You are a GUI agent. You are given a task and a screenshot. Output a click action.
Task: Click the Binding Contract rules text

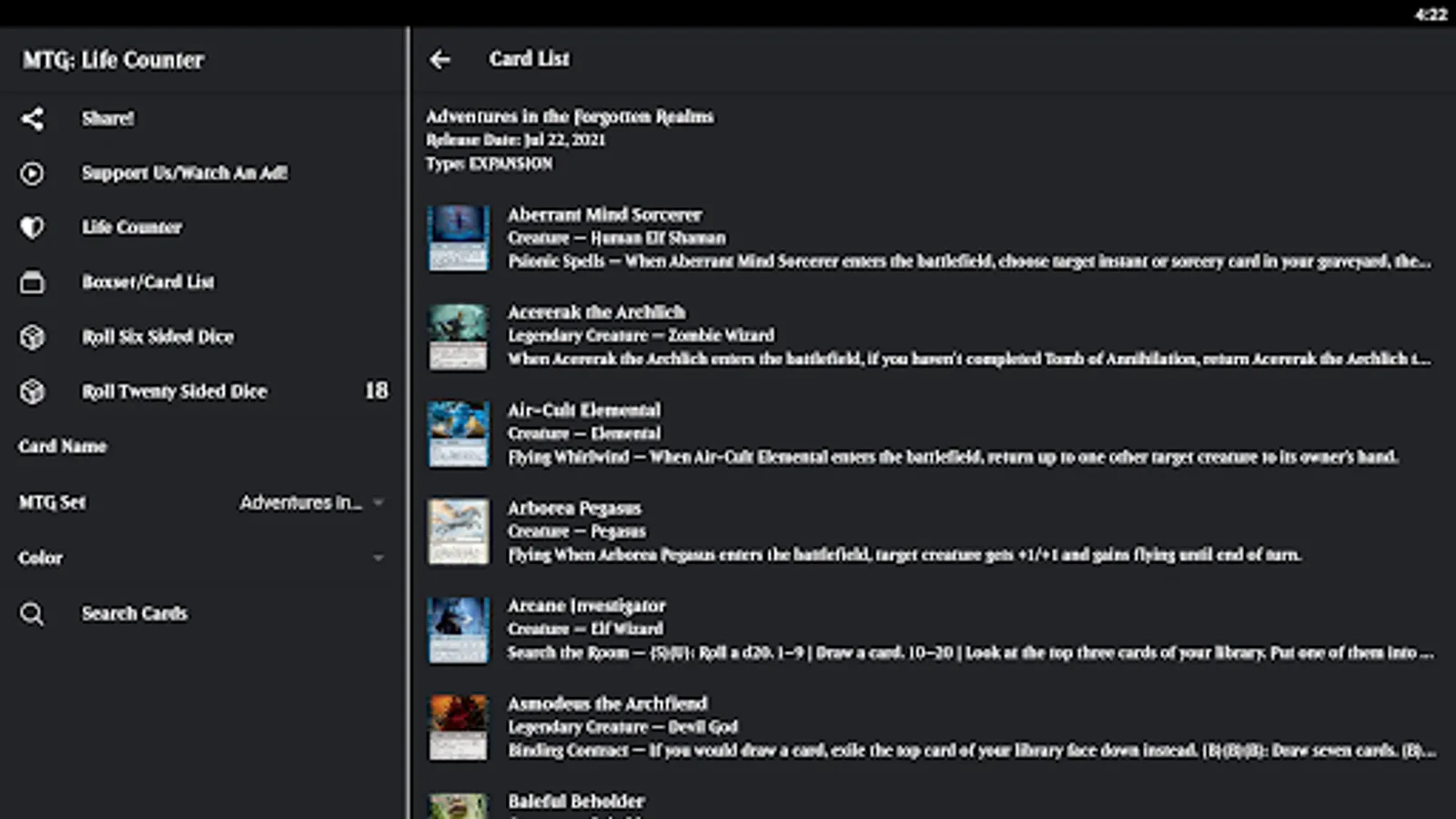(x=972, y=751)
